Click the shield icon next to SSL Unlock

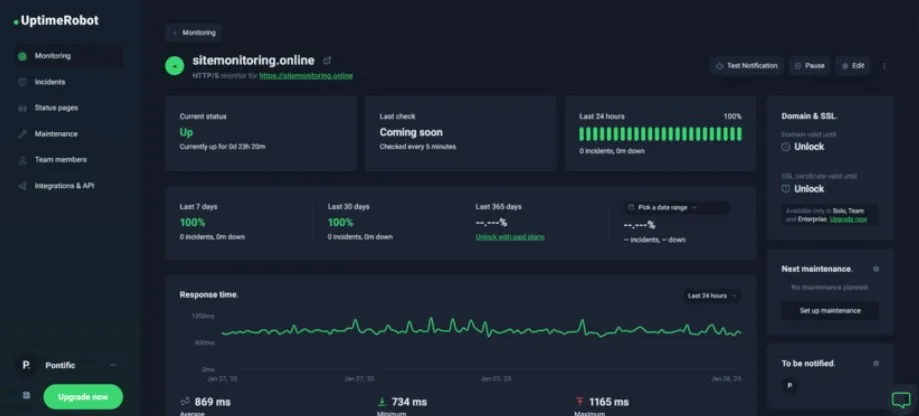[786, 189]
